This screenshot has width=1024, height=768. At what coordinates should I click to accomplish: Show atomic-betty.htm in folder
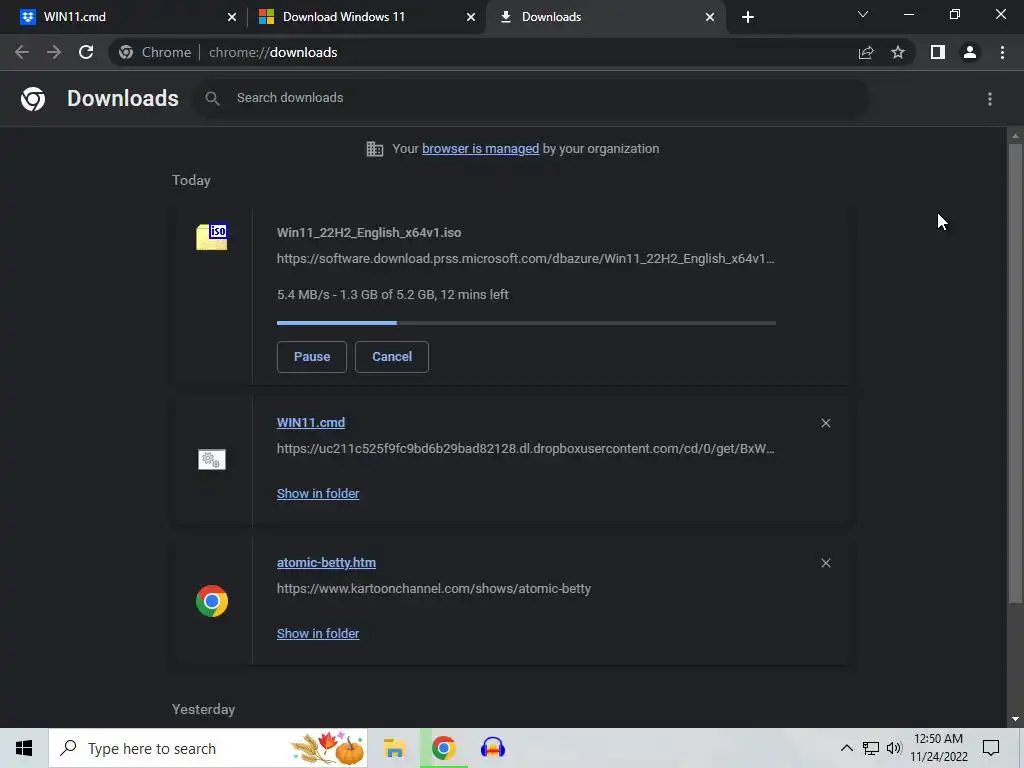(x=318, y=633)
